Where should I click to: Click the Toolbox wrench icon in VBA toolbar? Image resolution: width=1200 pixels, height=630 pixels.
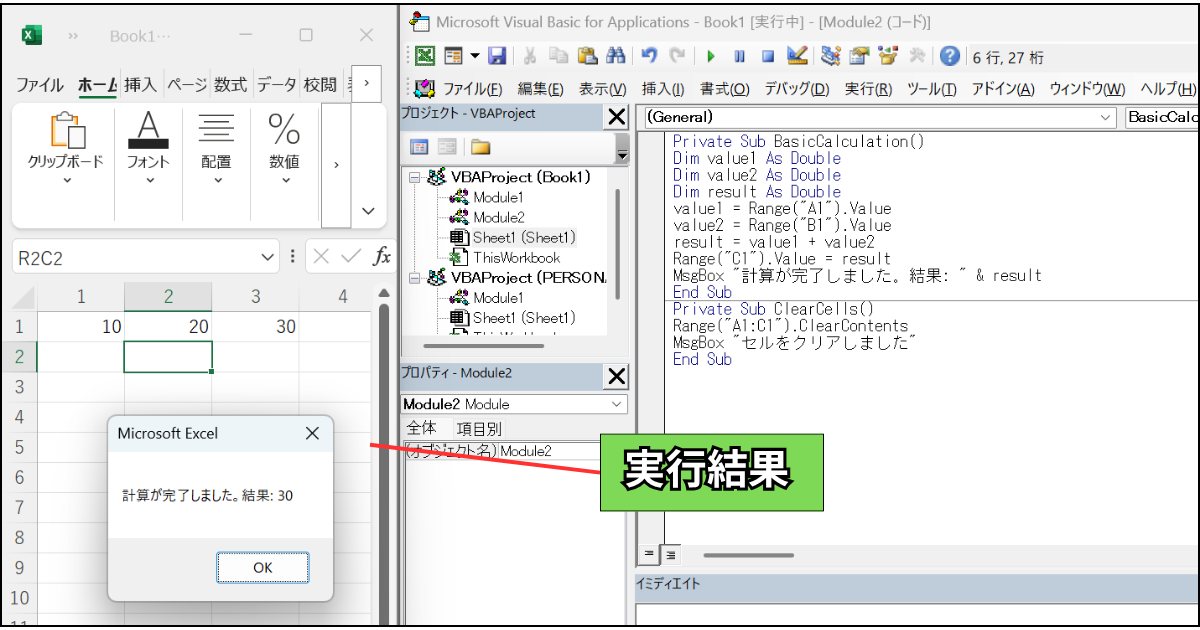pyautogui.click(x=916, y=56)
